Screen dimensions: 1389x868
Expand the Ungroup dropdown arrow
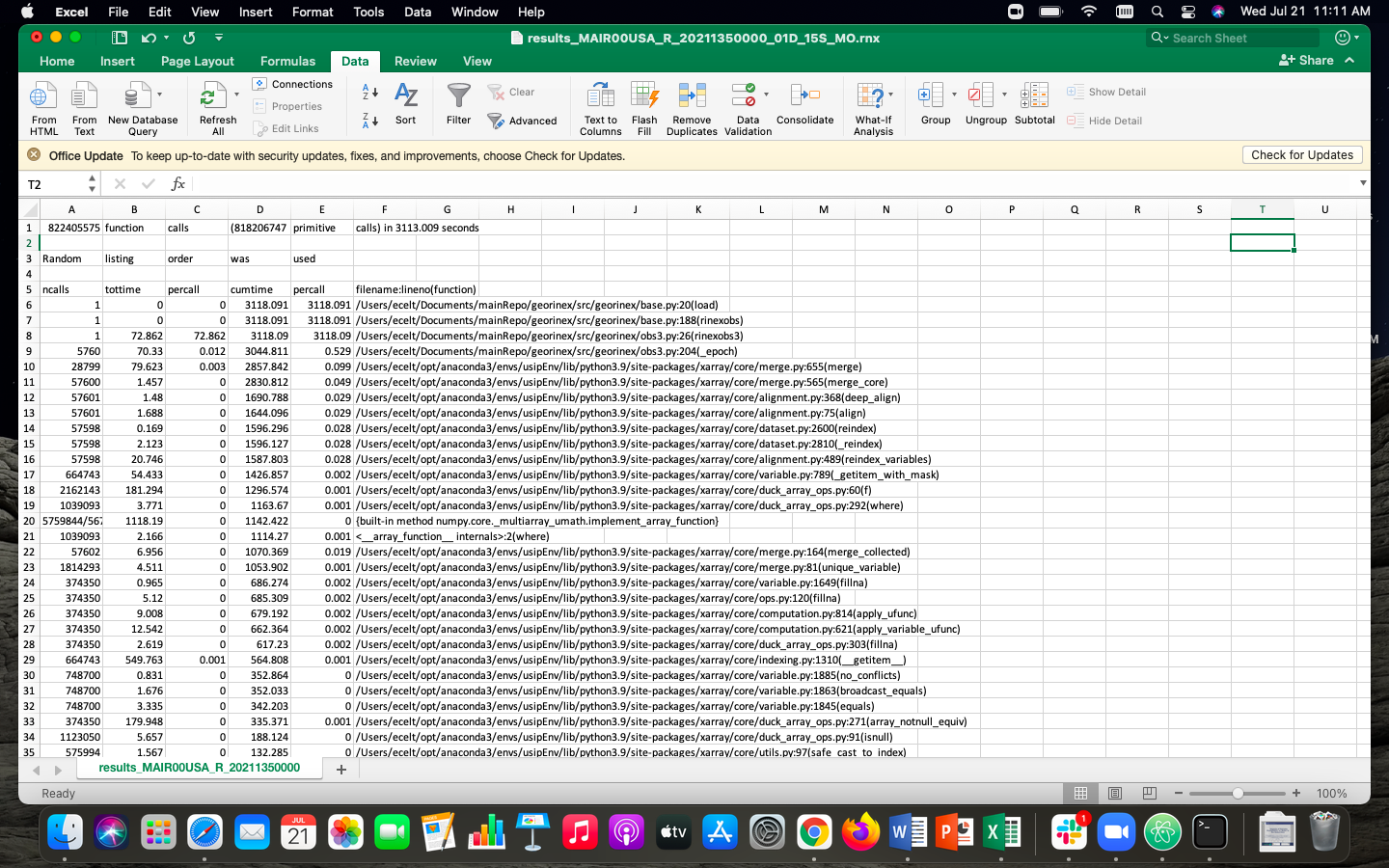[1004, 95]
